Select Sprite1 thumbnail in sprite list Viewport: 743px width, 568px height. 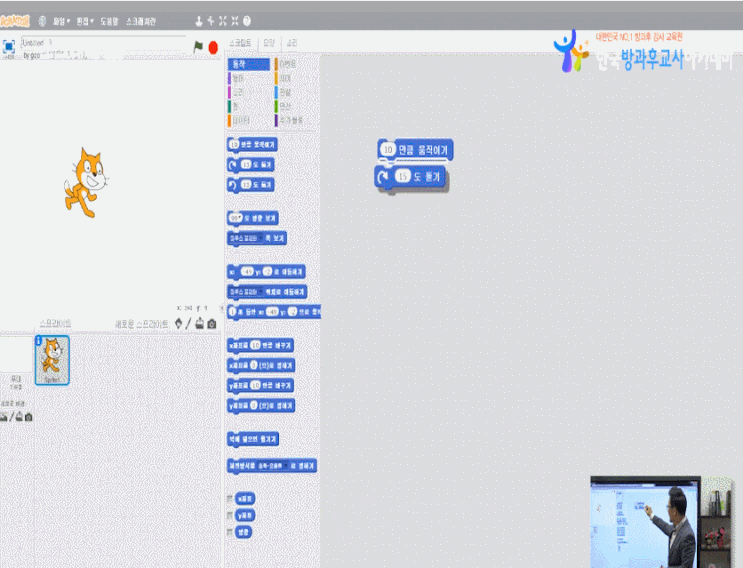[52, 361]
